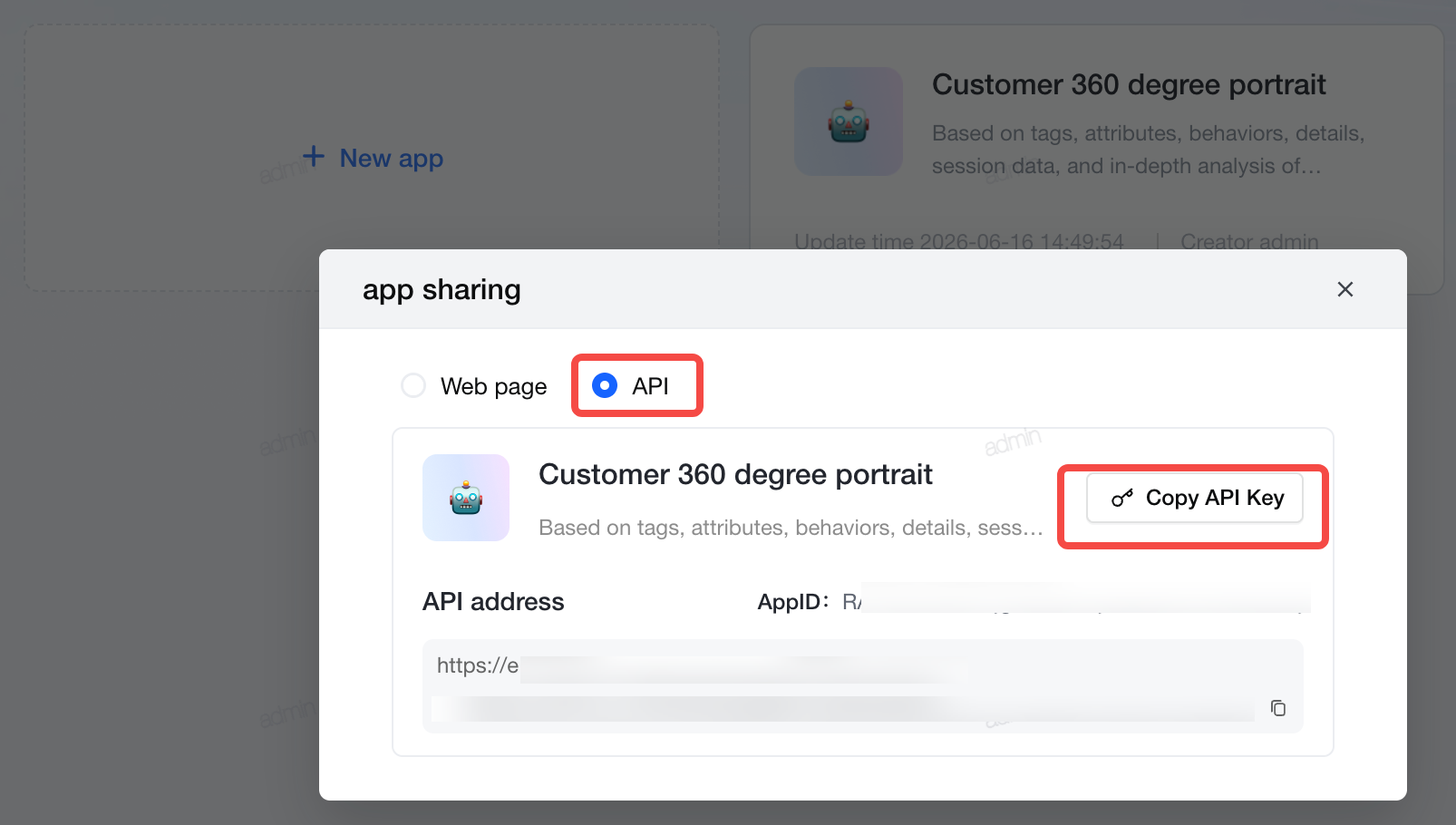Click the API address label
The width and height of the screenshot is (1456, 825).
point(493,602)
